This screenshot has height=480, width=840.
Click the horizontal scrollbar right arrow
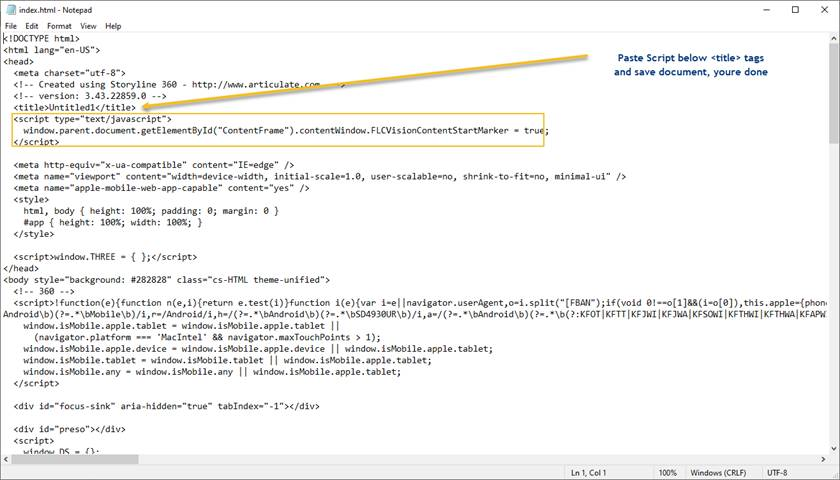pos(824,459)
